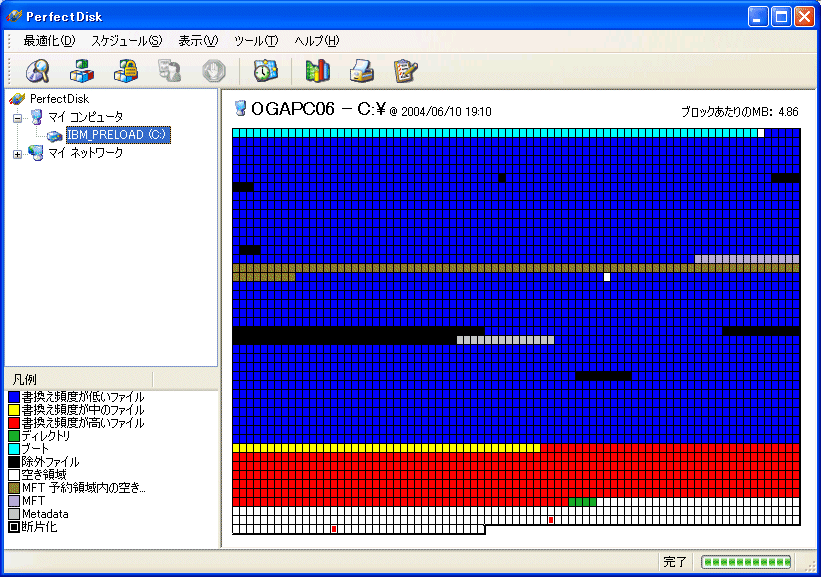821x577 pixels.
Task: Click the greyed-out stop hand icon
Action: pyautogui.click(x=214, y=71)
